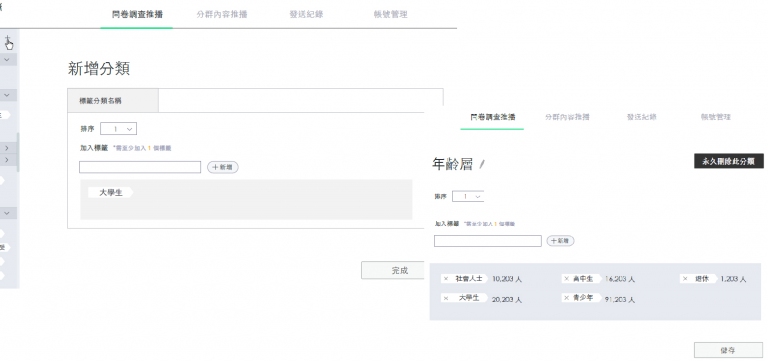Select 問卷調查推播 tab in 年齡層 panel
Viewport: 768px width, 362px height.
(493, 117)
